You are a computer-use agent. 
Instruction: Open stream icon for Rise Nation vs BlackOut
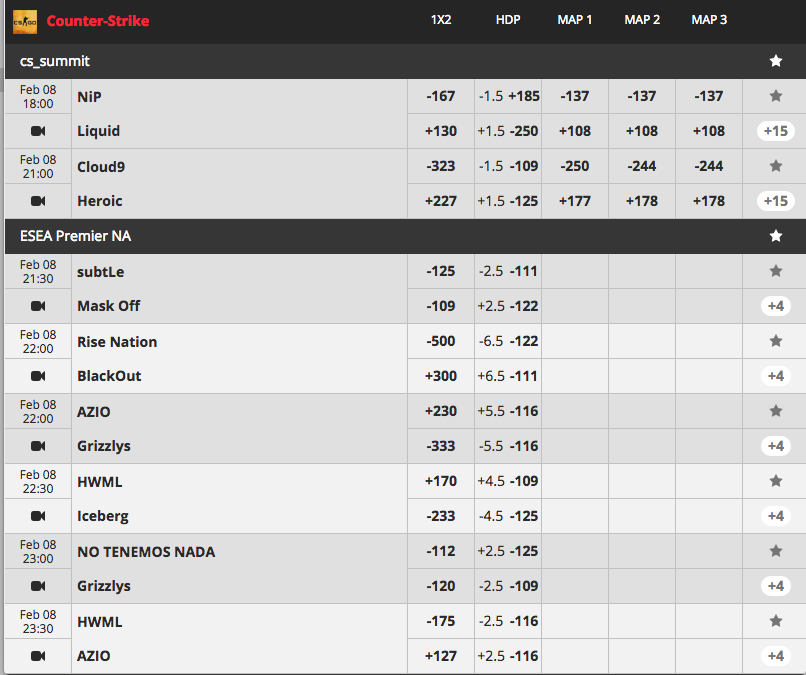tap(38, 376)
